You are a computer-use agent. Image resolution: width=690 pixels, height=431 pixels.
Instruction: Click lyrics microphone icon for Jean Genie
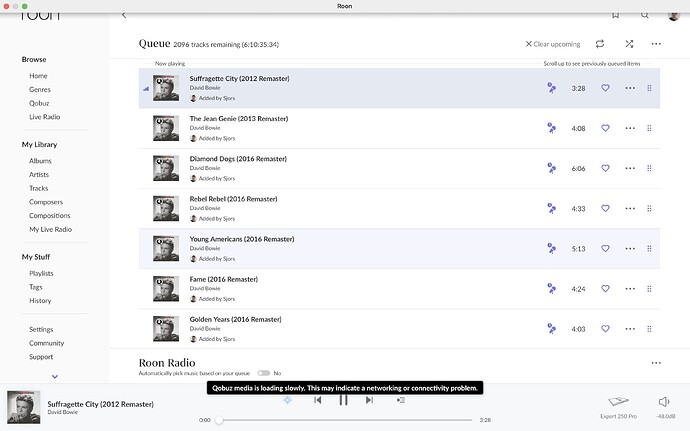pyautogui.click(x=551, y=128)
